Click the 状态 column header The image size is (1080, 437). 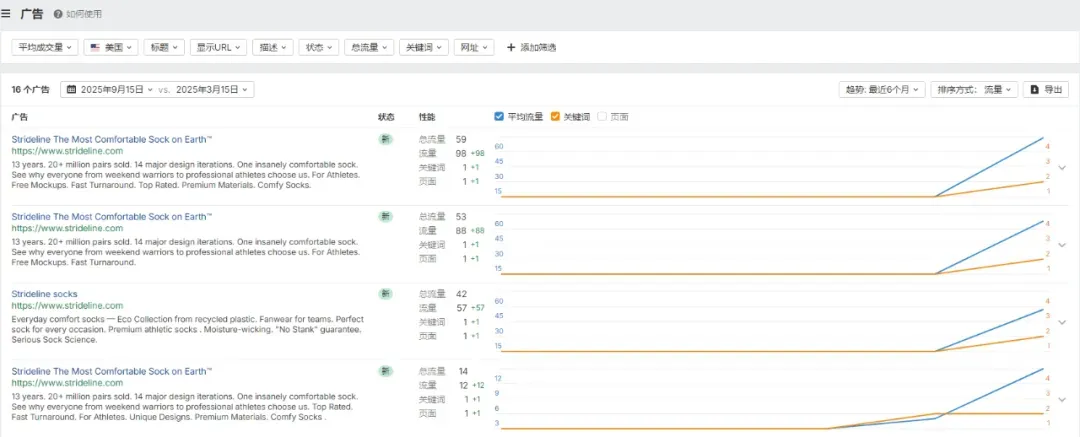click(386, 117)
